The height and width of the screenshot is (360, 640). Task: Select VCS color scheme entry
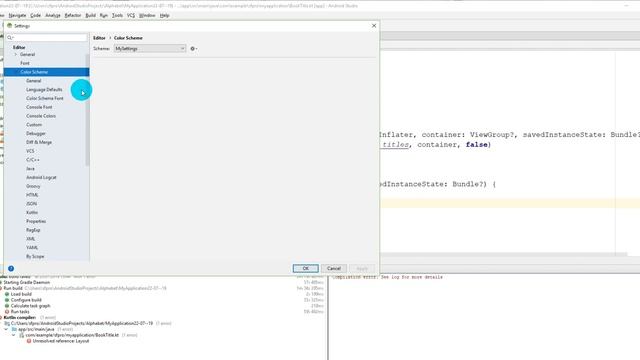(30, 151)
